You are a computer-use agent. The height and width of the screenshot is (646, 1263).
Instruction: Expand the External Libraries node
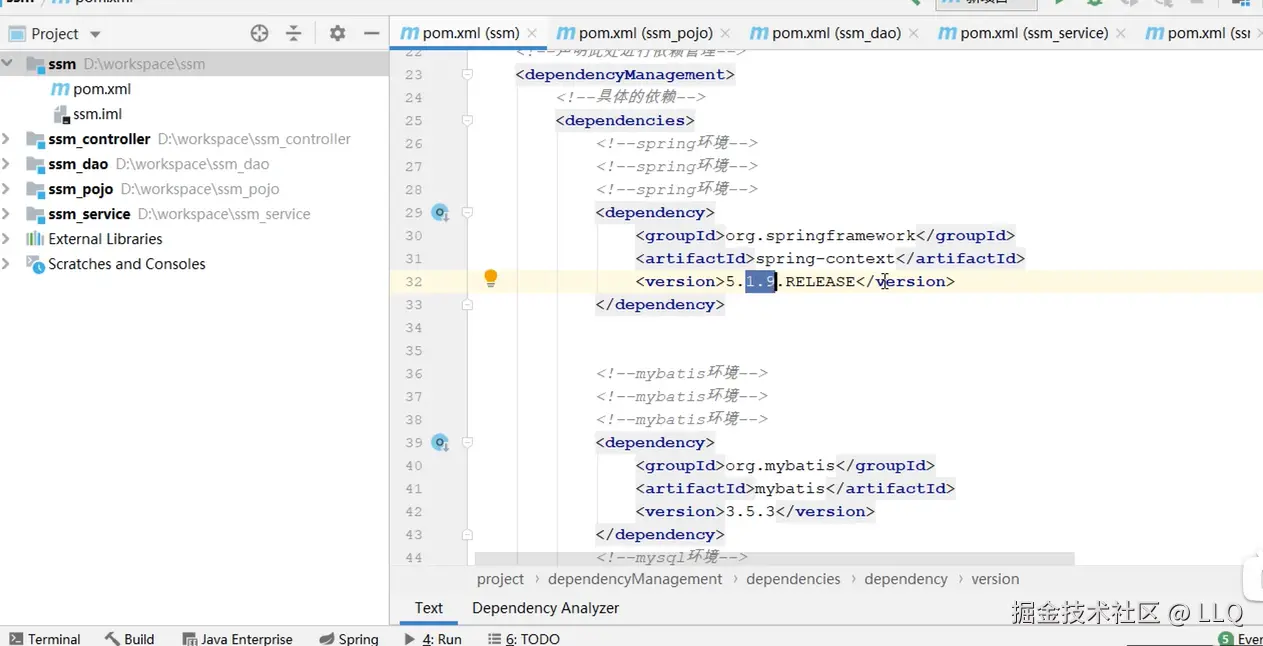(x=8, y=239)
